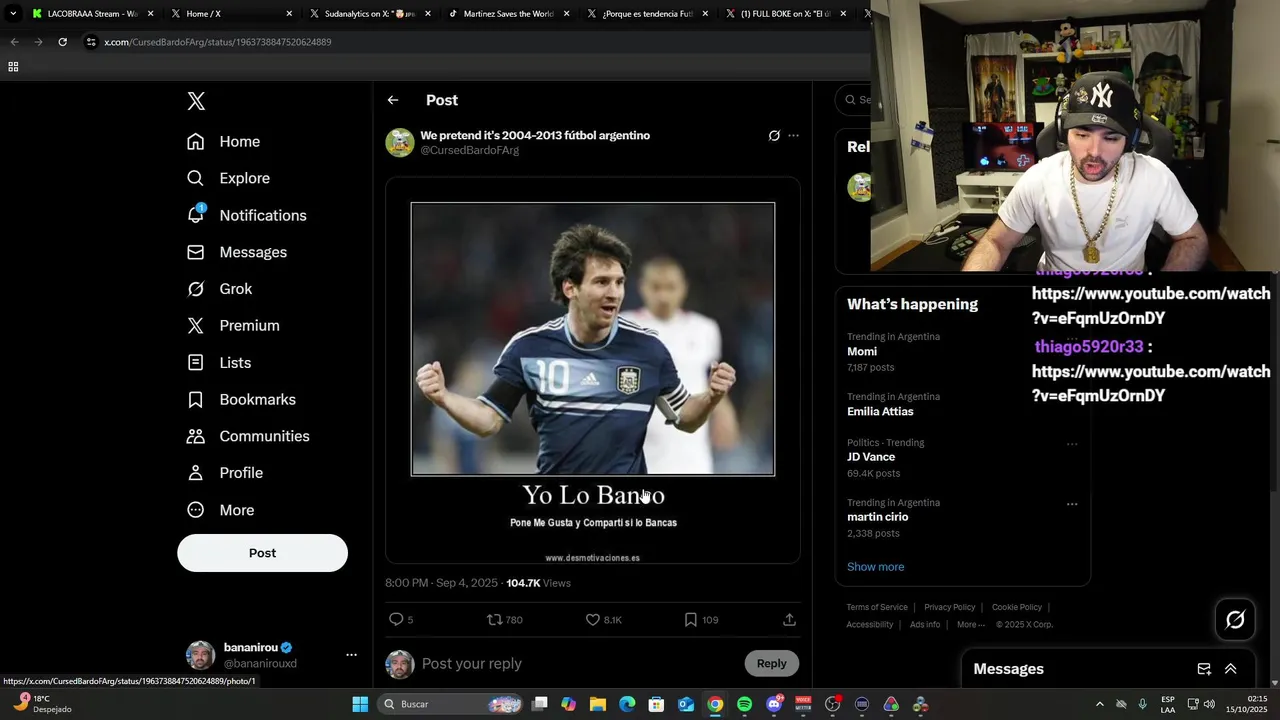Image resolution: width=1280 pixels, height=720 pixels.
Task: Click the X logo in sidebar
Action: (x=196, y=101)
